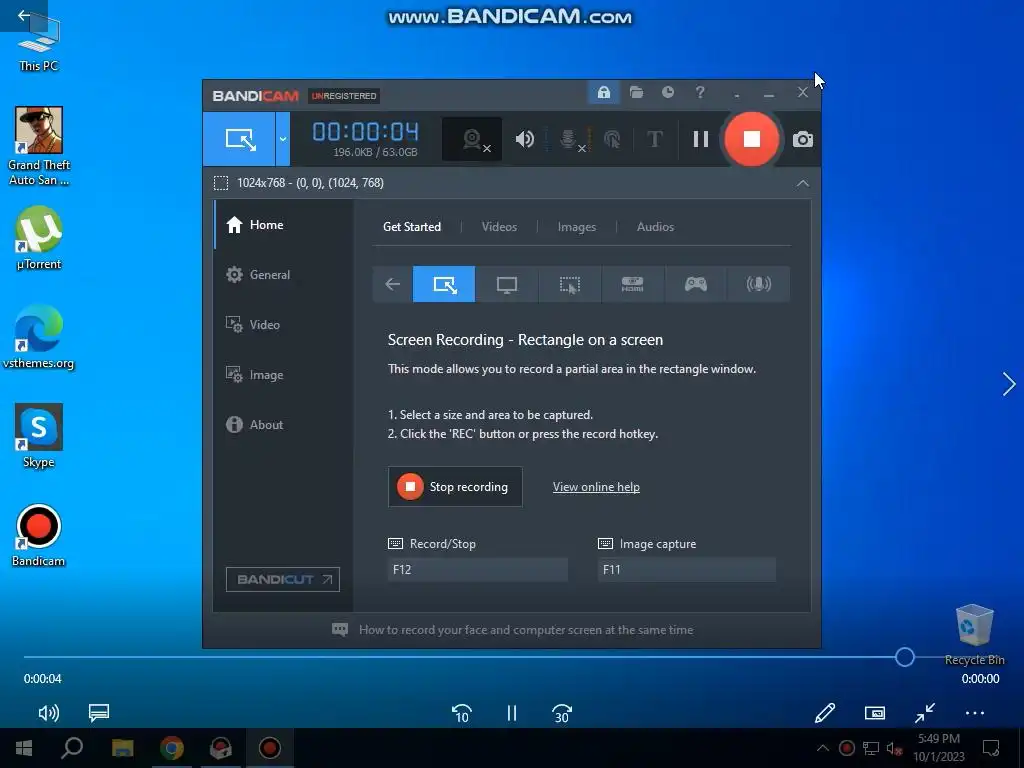This screenshot has width=1024, height=768.
Task: Pause the Bandicam recording
Action: pyautogui.click(x=701, y=139)
